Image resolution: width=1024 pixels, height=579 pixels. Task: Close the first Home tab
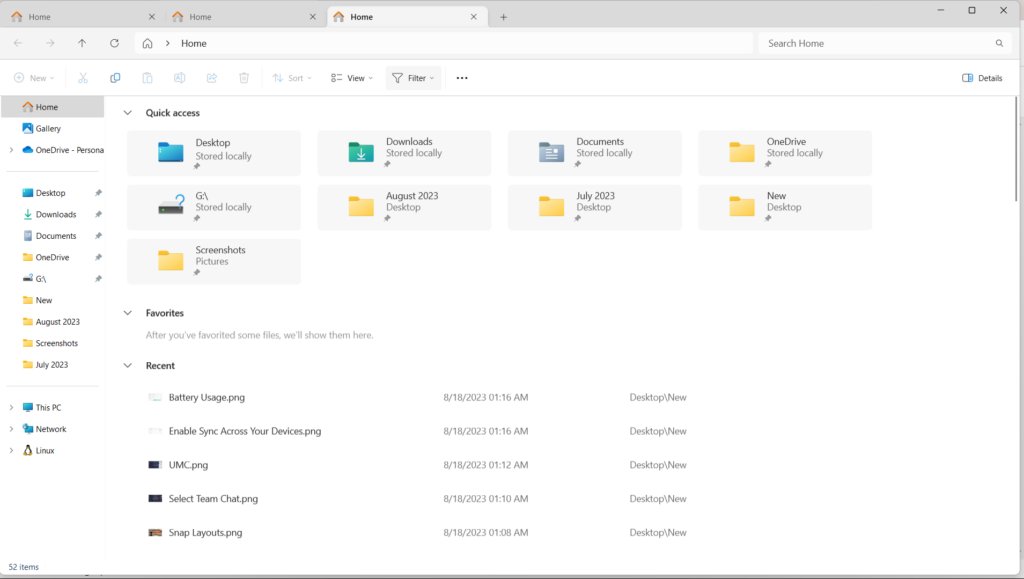click(151, 17)
